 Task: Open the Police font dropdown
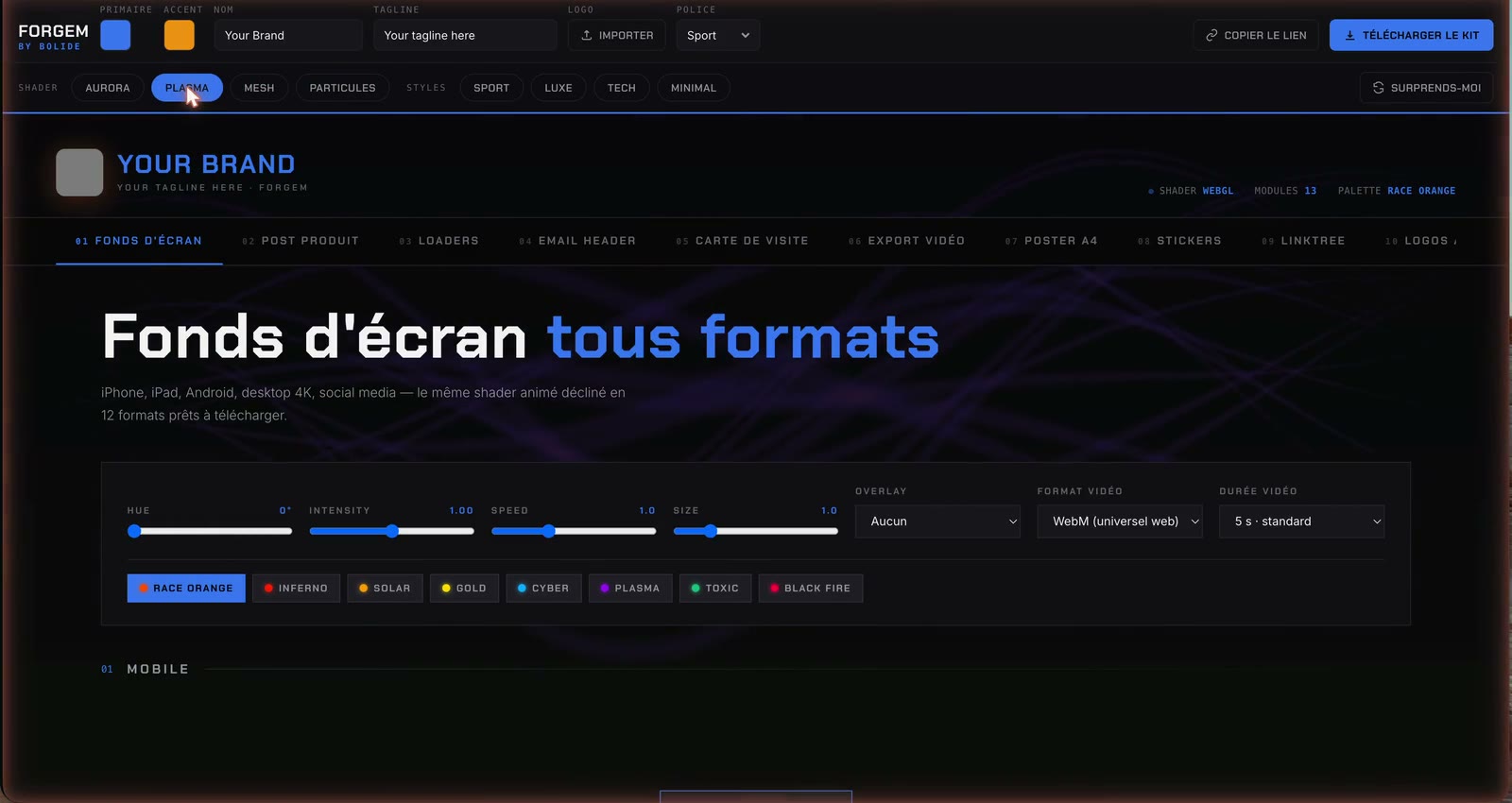[x=717, y=35]
